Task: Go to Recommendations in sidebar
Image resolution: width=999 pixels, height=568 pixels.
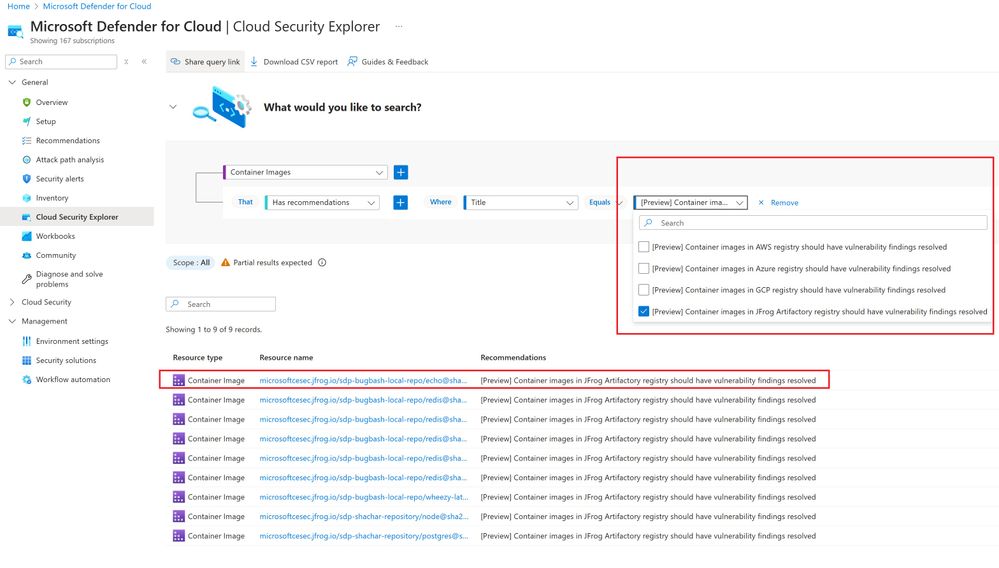Action: (68, 140)
